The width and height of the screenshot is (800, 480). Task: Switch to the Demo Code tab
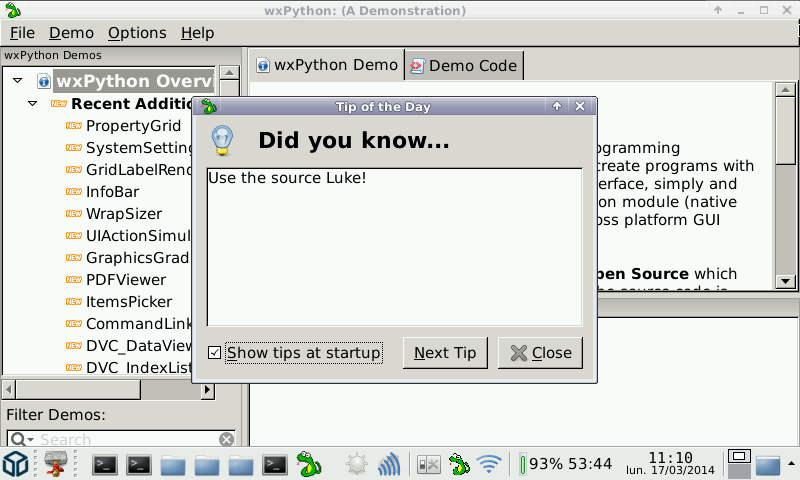pos(464,66)
